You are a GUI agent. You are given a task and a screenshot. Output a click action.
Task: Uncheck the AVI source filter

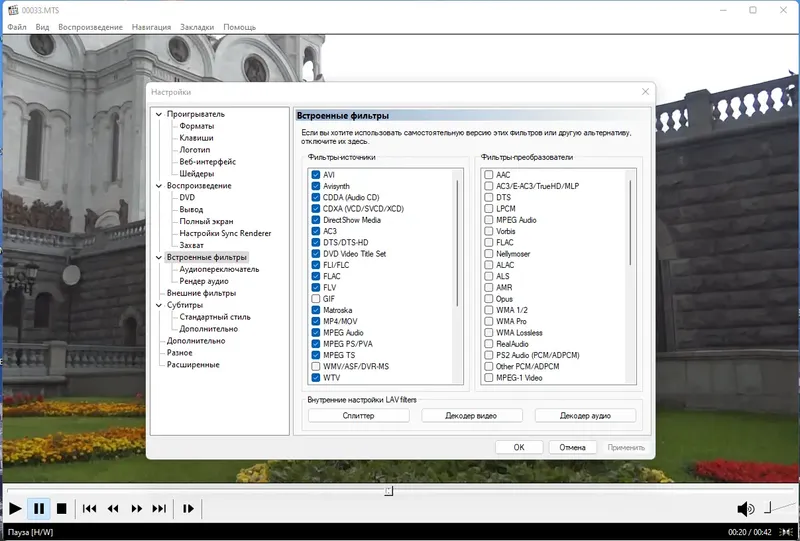point(316,175)
